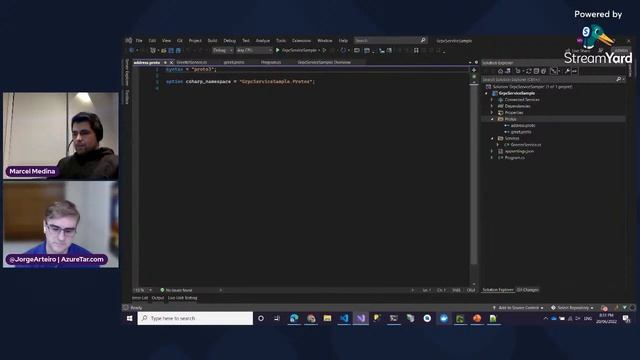The image size is (640, 360).
Task: Click the No issues found indicator
Action: (x=176, y=290)
